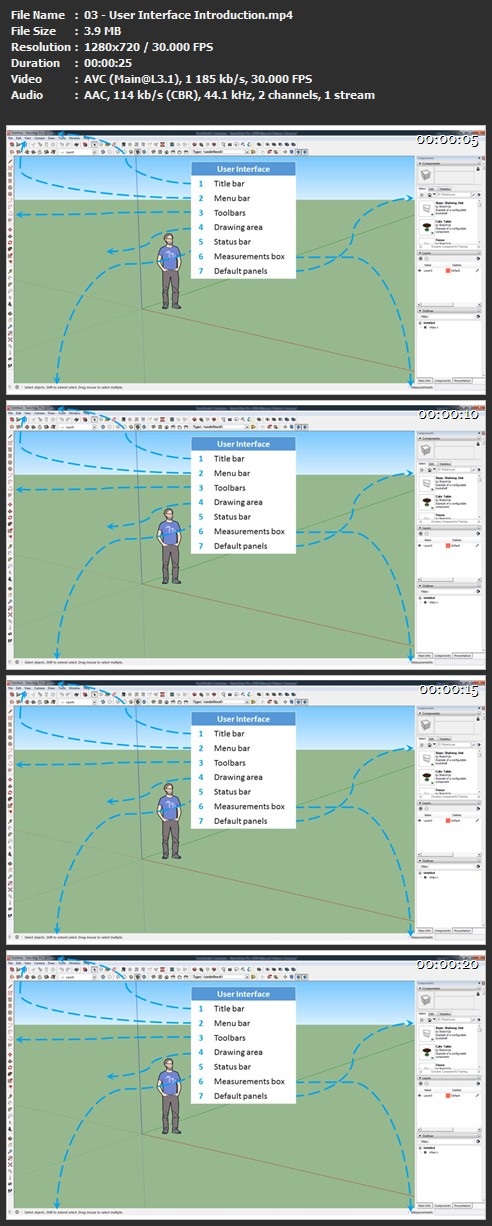This screenshot has width=492, height=1226.
Task: Click Outliner details arrow icon in the 00:00:05 frame
Action: pyautogui.click(x=478, y=316)
